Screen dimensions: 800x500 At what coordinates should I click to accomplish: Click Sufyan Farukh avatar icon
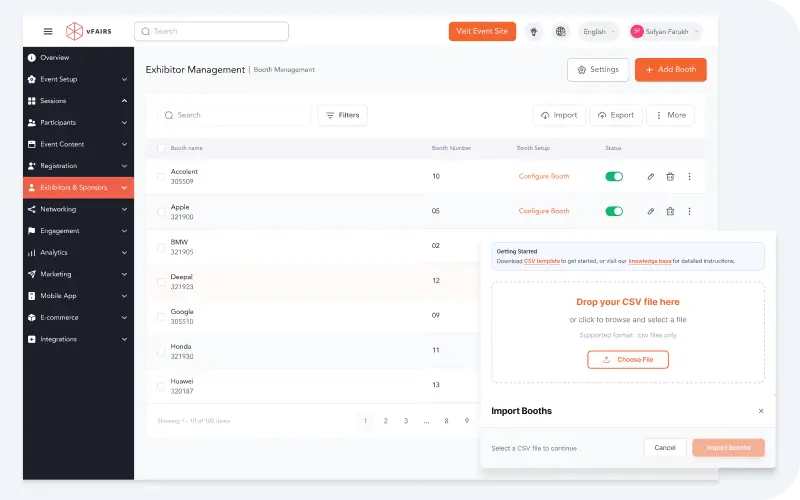[x=637, y=32]
